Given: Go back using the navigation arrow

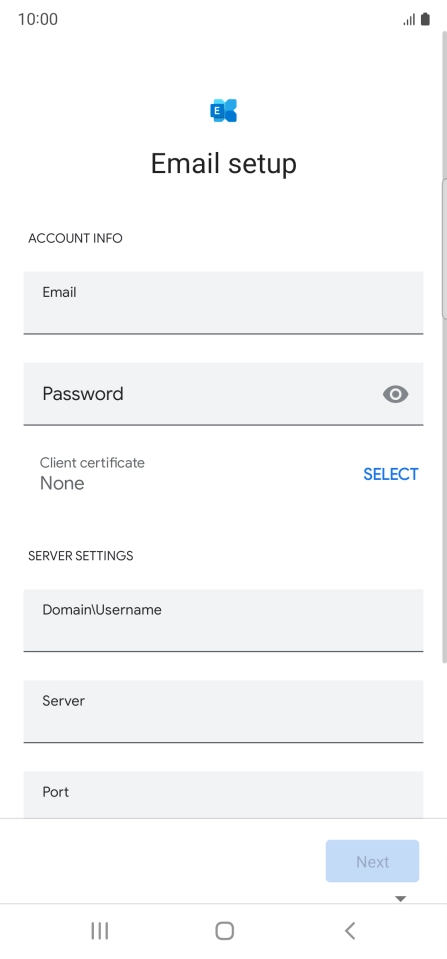Looking at the screenshot, I should point(350,931).
